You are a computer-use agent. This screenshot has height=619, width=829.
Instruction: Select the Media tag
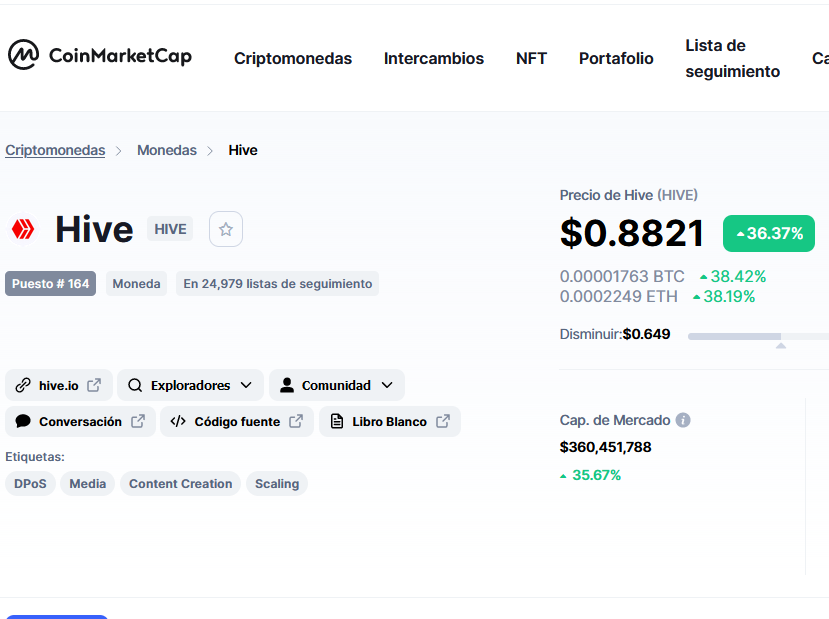point(88,484)
